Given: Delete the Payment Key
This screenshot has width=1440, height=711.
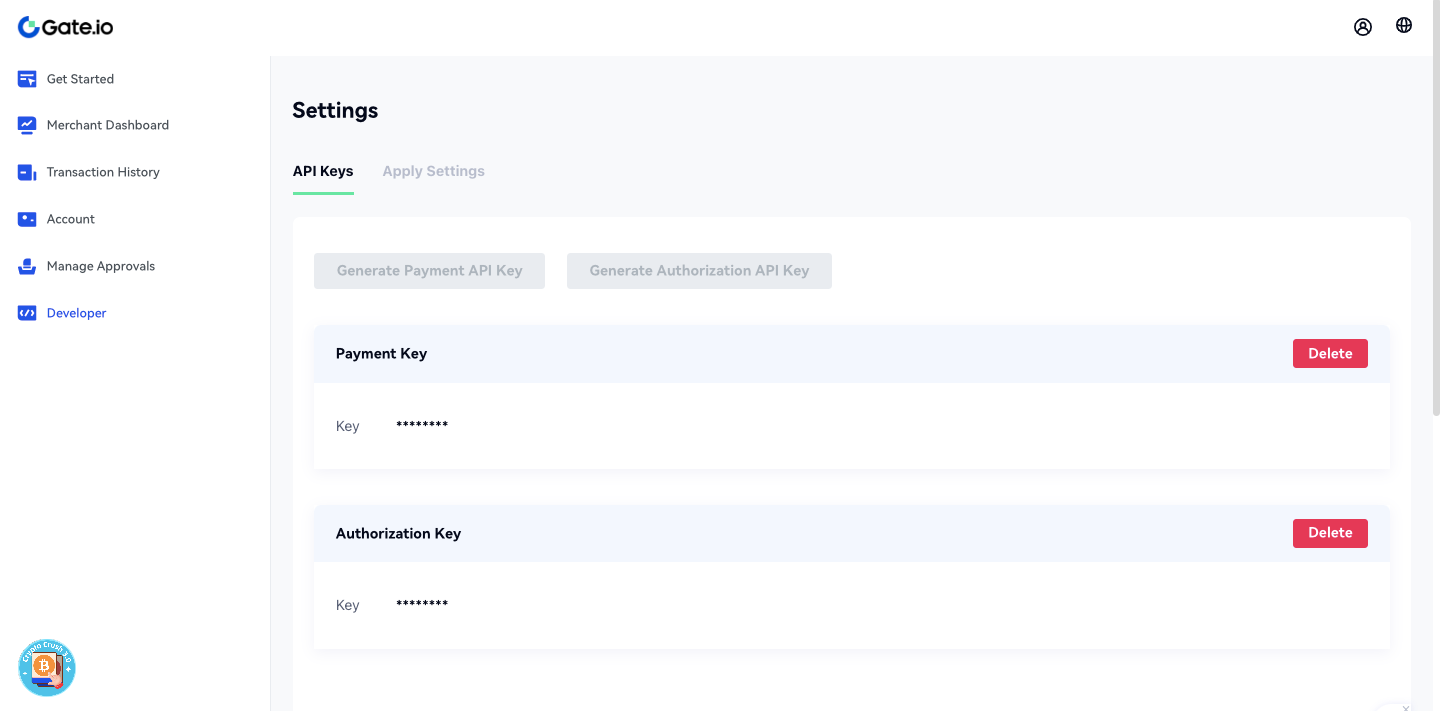Looking at the screenshot, I should pos(1330,353).
